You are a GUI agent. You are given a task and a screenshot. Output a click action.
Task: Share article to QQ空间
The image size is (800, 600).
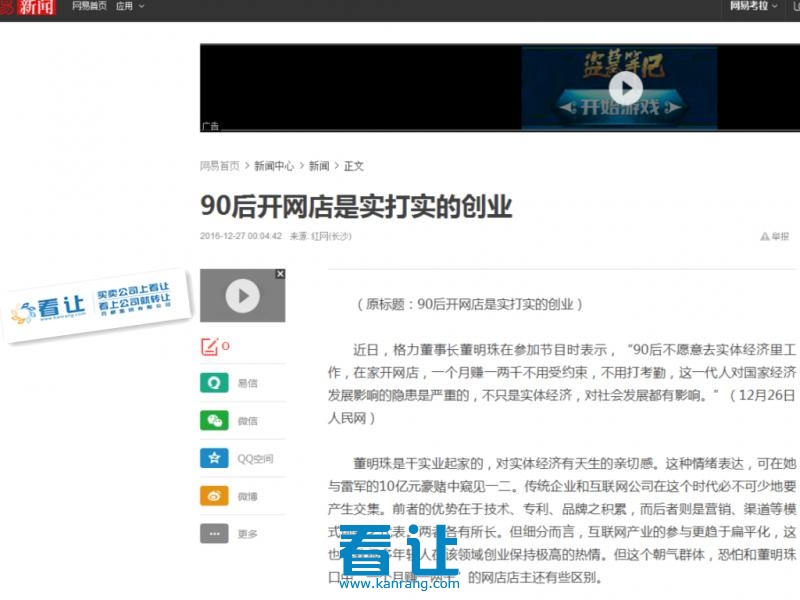(214, 459)
